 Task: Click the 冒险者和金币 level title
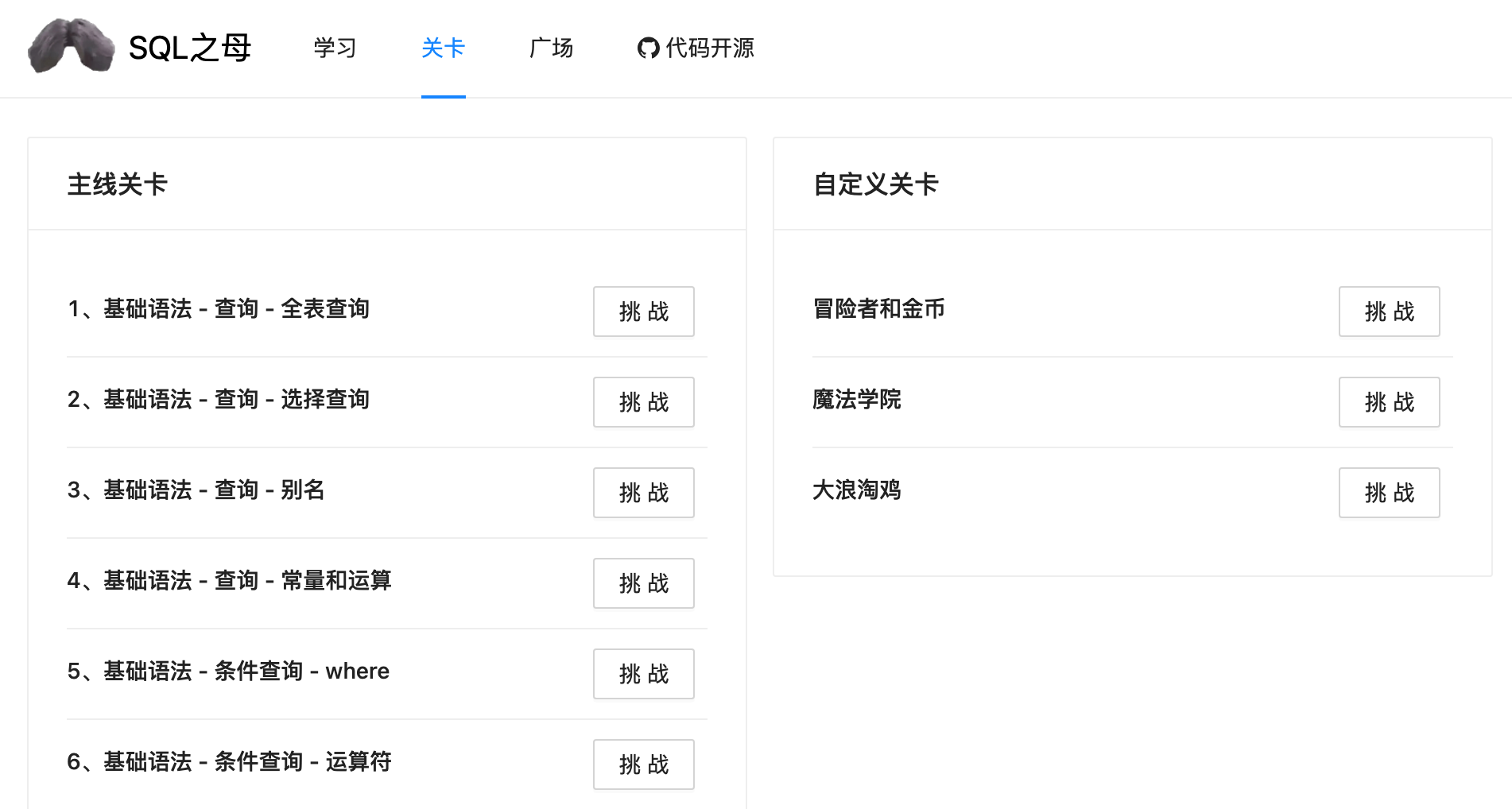click(x=878, y=309)
